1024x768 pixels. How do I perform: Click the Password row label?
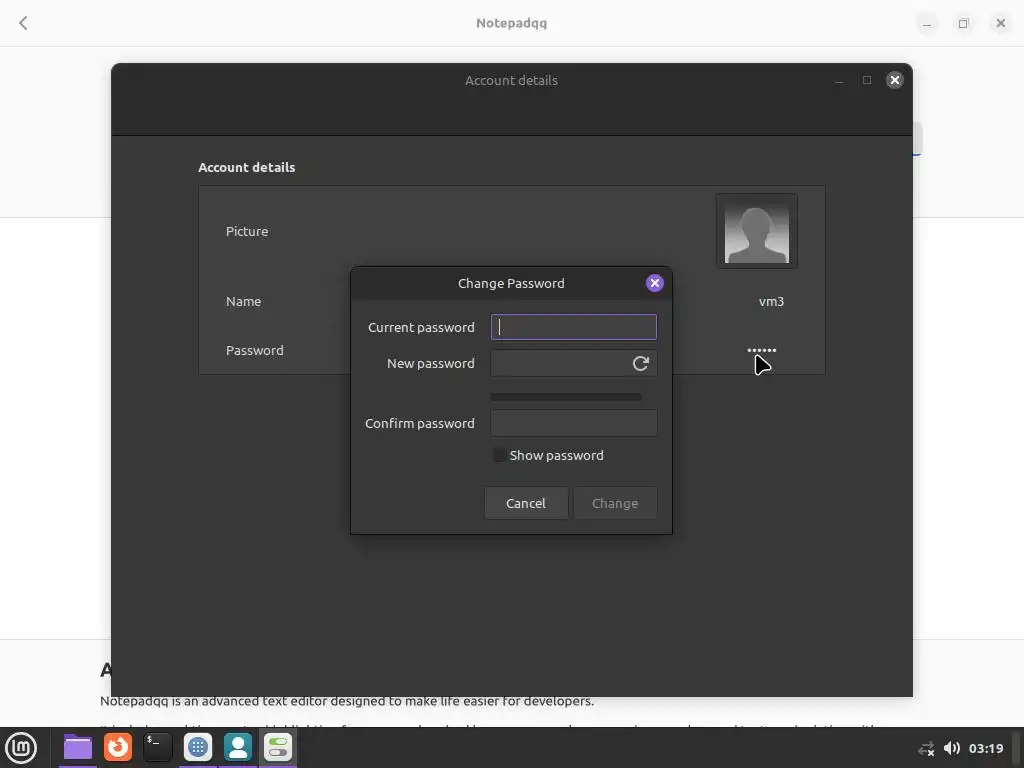pyautogui.click(x=255, y=350)
